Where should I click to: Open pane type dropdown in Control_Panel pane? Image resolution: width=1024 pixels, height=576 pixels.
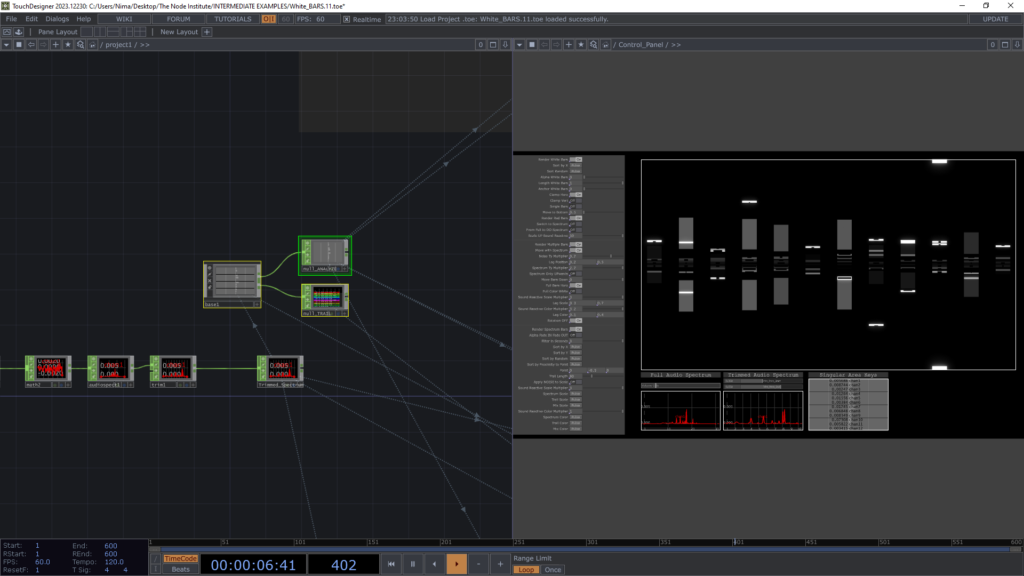(521, 45)
